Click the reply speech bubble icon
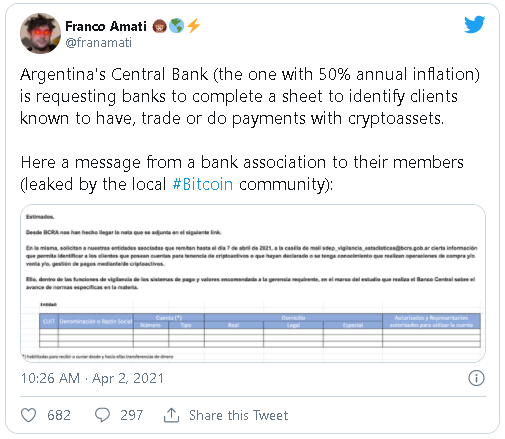 tap(102, 415)
